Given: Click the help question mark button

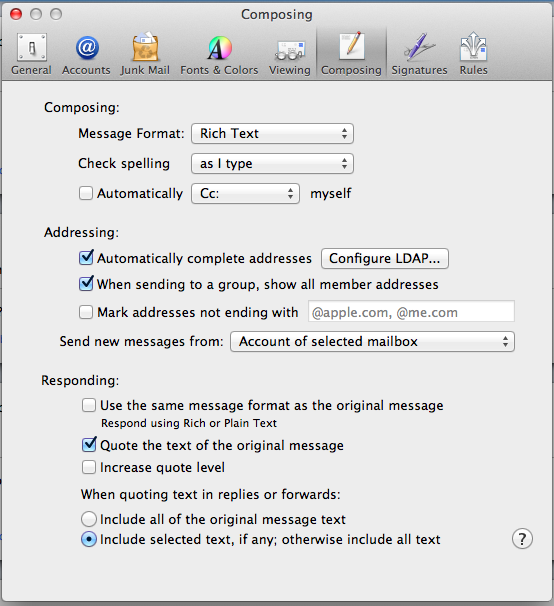Looking at the screenshot, I should point(522,538).
